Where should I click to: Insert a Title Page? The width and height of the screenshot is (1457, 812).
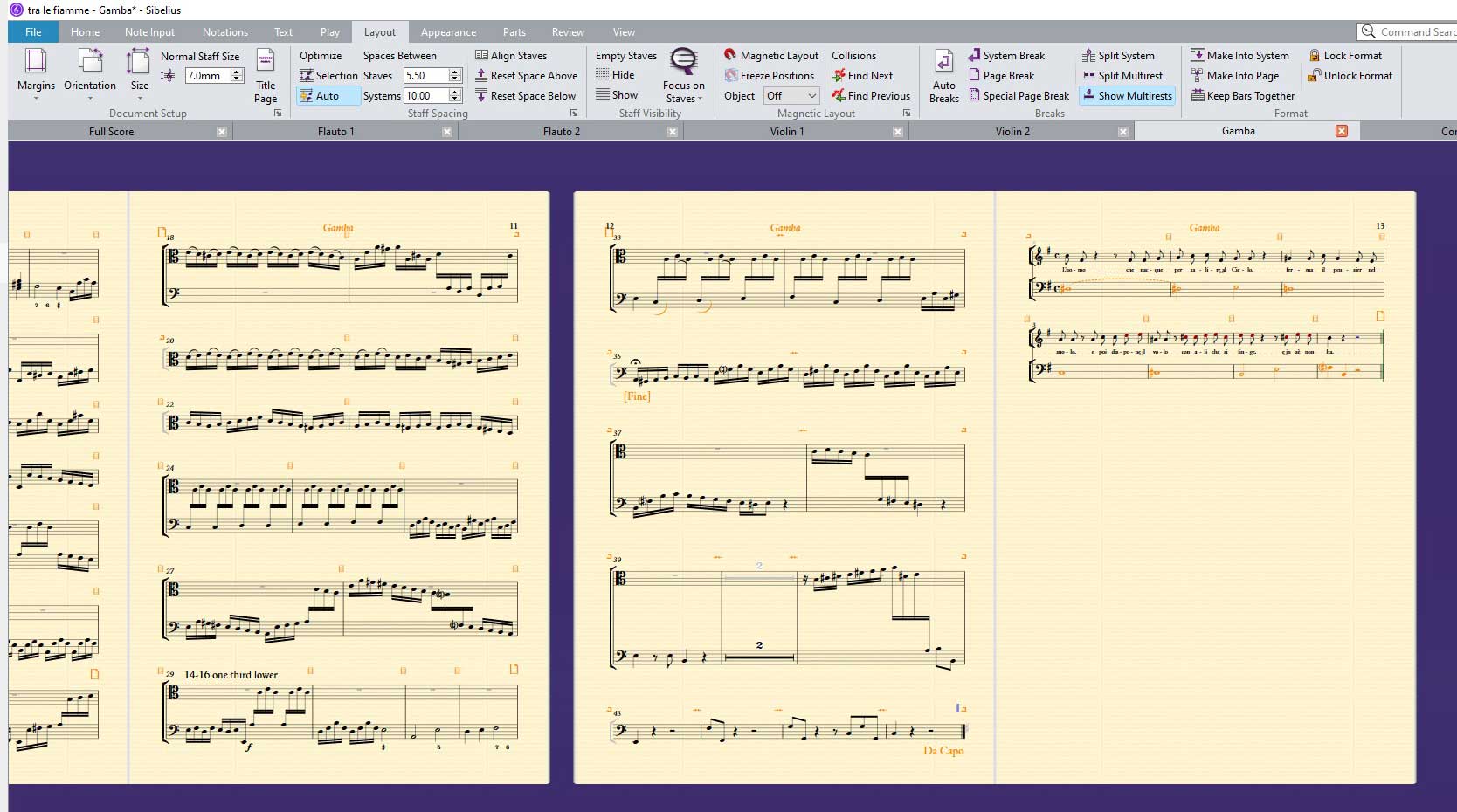point(266,77)
